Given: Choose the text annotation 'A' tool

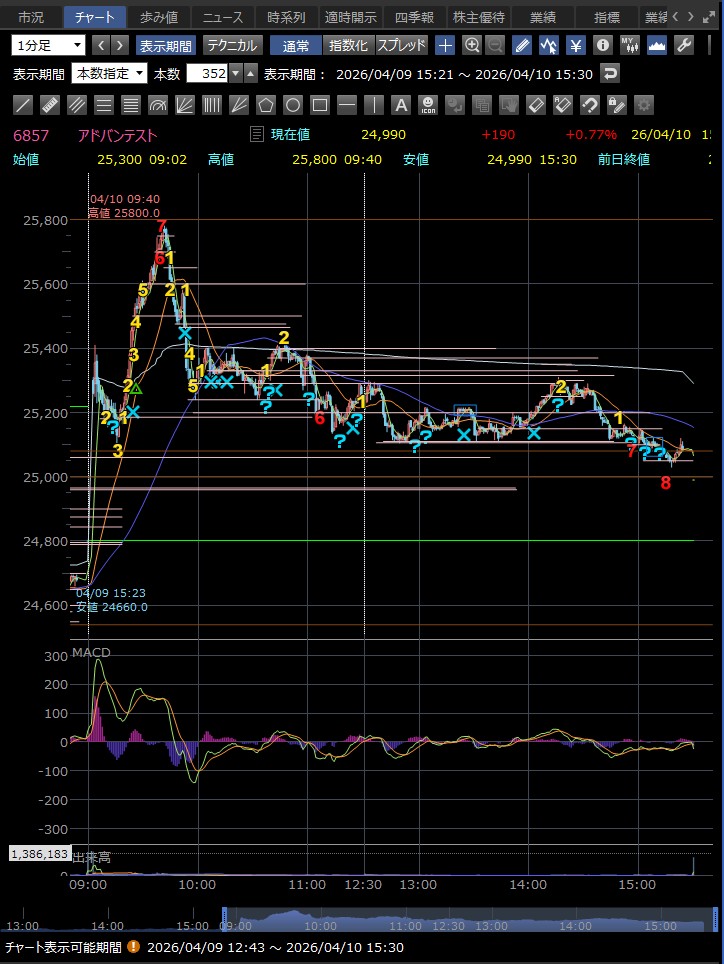Looking at the screenshot, I should [x=401, y=105].
